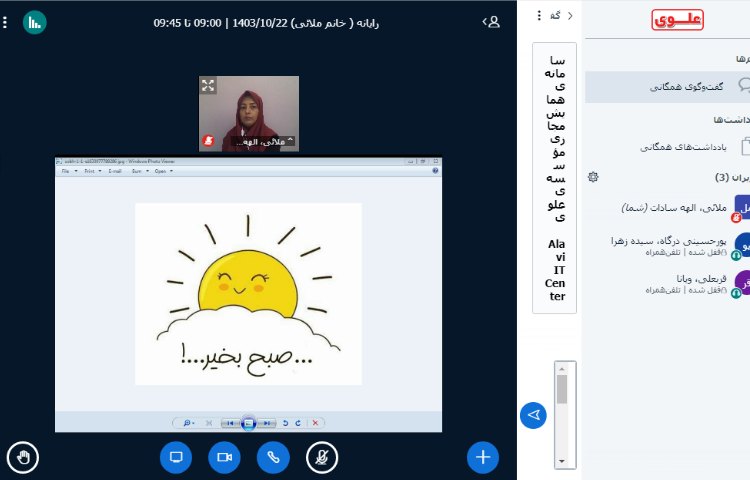Open the users list gear settings

(x=593, y=177)
